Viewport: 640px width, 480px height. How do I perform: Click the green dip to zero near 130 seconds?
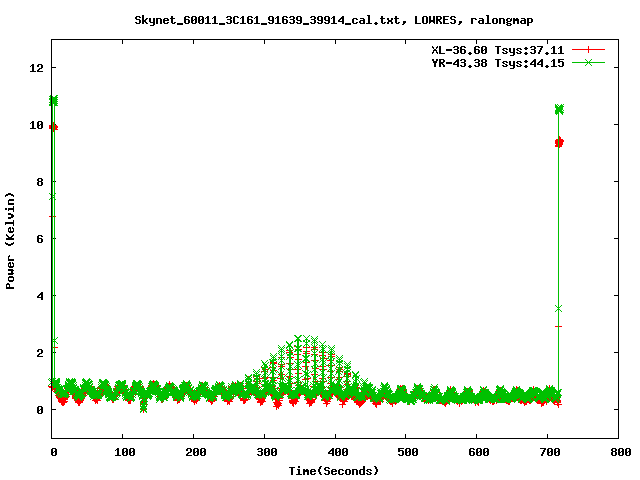tap(143, 407)
